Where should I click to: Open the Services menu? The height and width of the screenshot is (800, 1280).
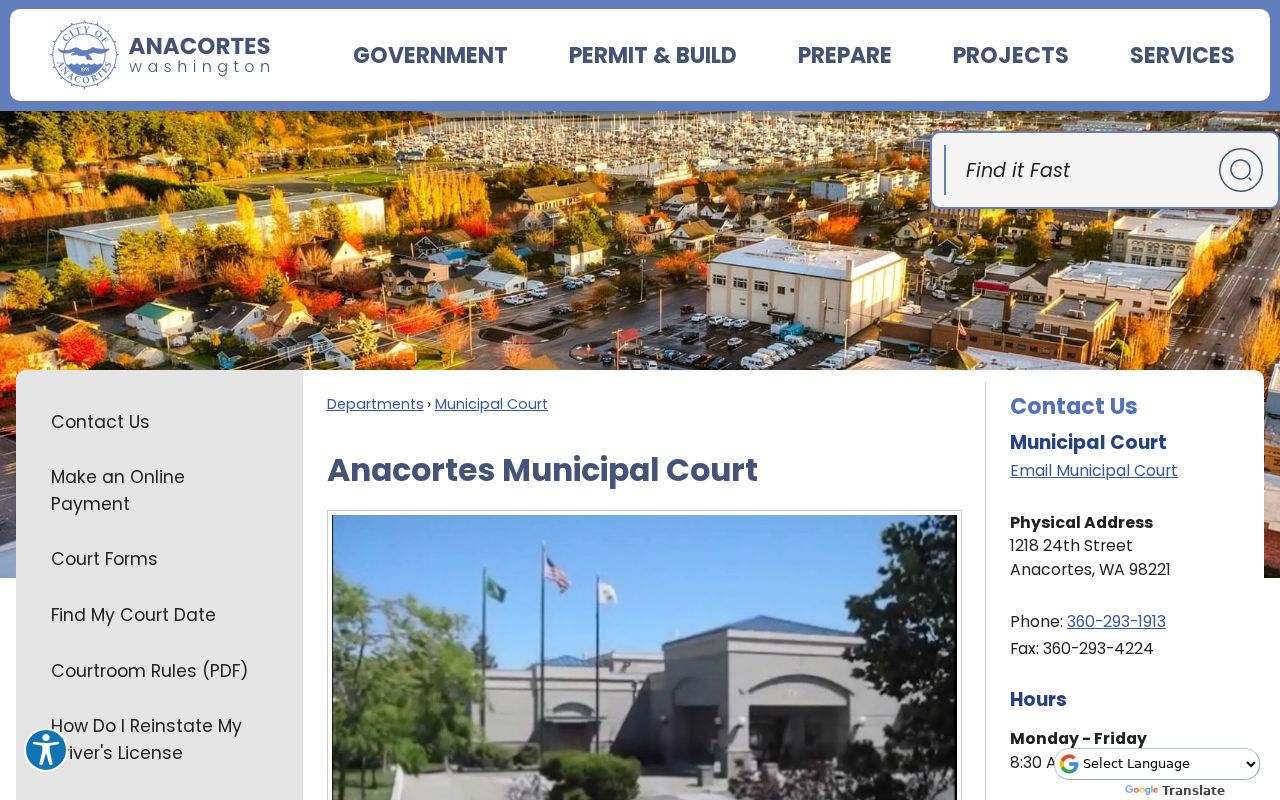click(1182, 56)
